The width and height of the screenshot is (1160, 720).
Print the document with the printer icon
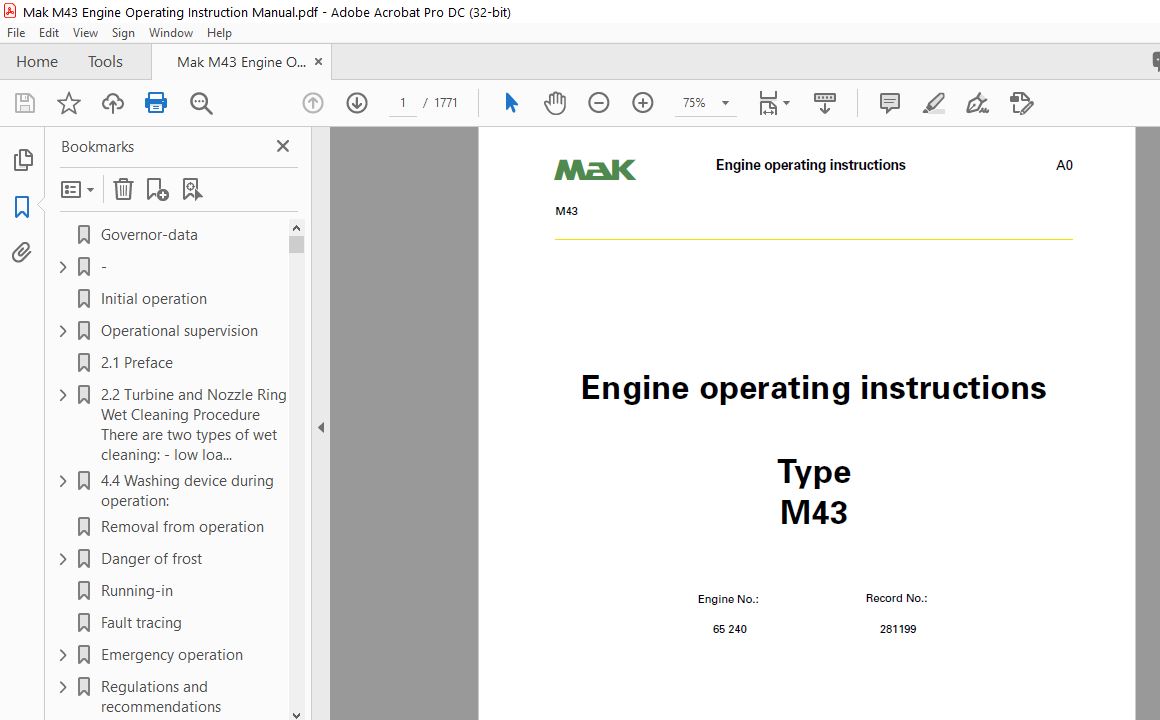[x=156, y=103]
